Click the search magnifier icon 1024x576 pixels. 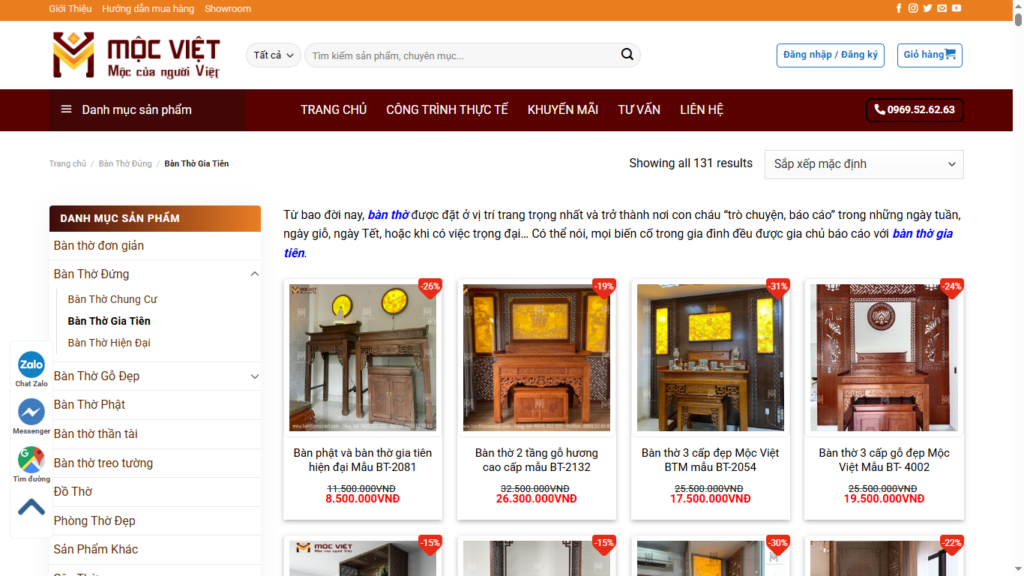pos(627,55)
